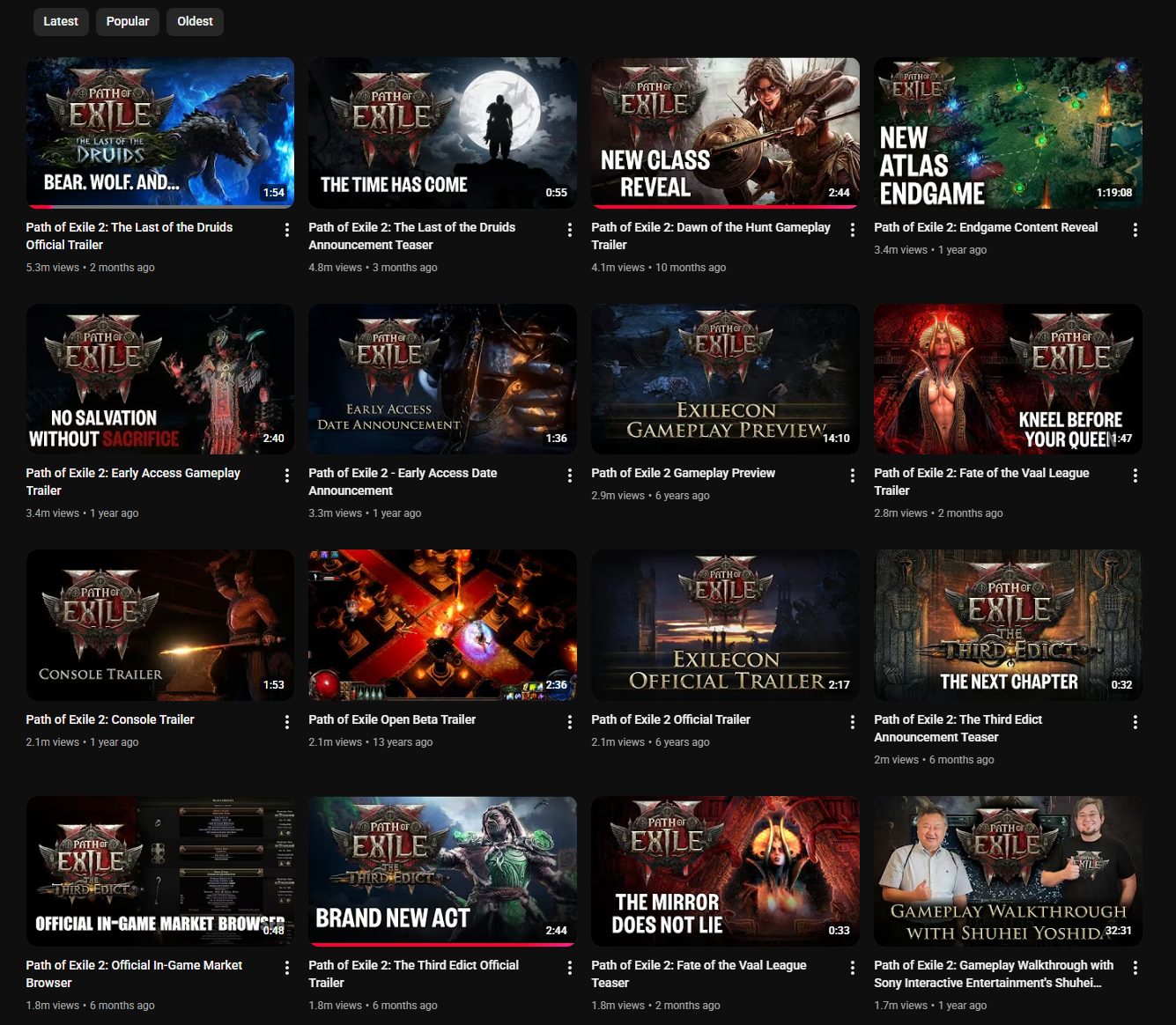This screenshot has height=1025, width=1176.
Task: Play the 'THE MIRROR DOES NOT LIE' thumbnail
Action: click(725, 871)
